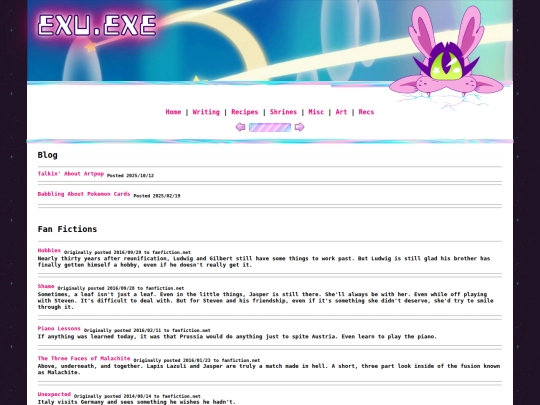Viewport: 540px width, 405px height.
Task: Click "Originally posted 2016/01/23 to fanfiction.net"
Action: 197,360
